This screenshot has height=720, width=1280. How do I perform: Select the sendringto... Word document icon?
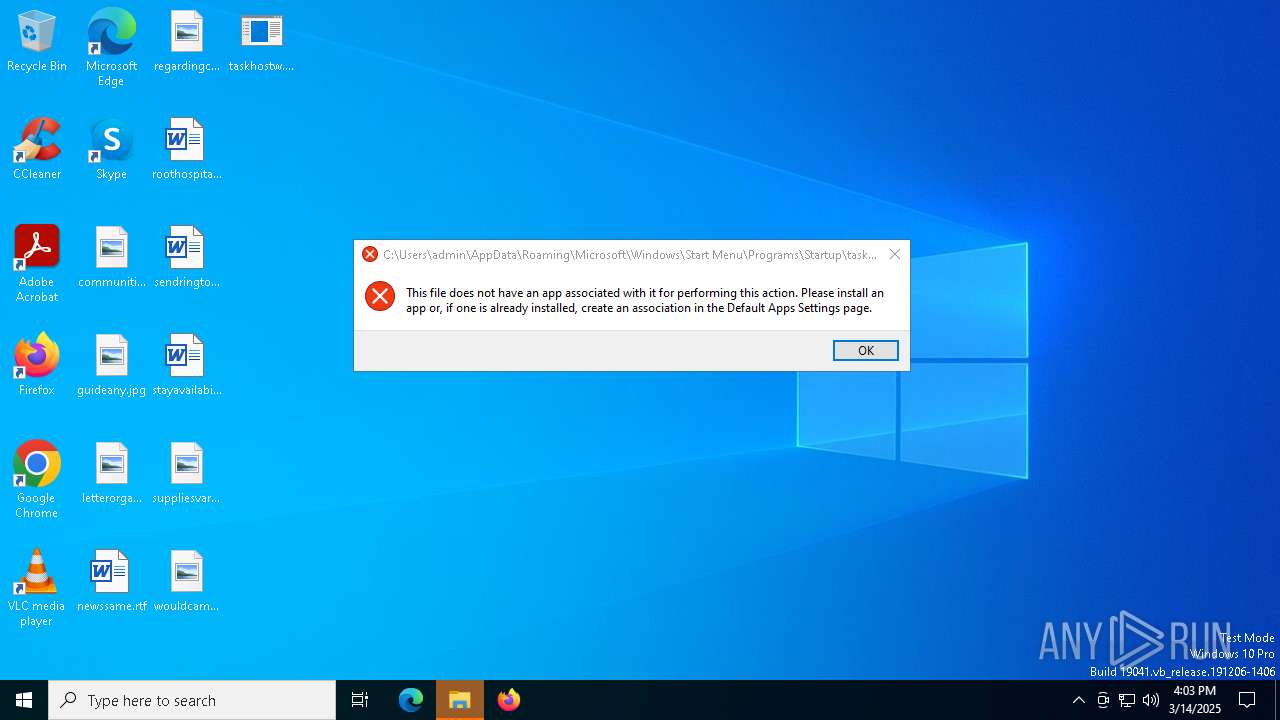(x=186, y=258)
